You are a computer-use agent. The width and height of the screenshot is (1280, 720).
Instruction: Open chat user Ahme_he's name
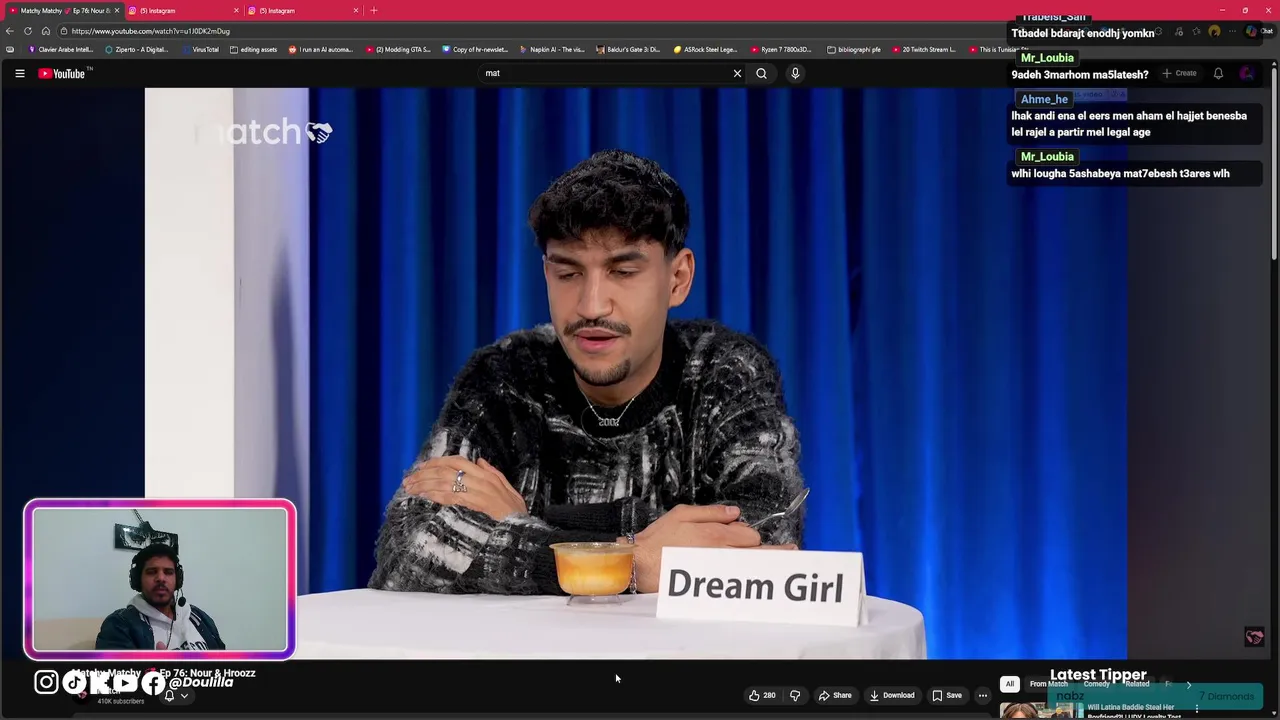1044,99
